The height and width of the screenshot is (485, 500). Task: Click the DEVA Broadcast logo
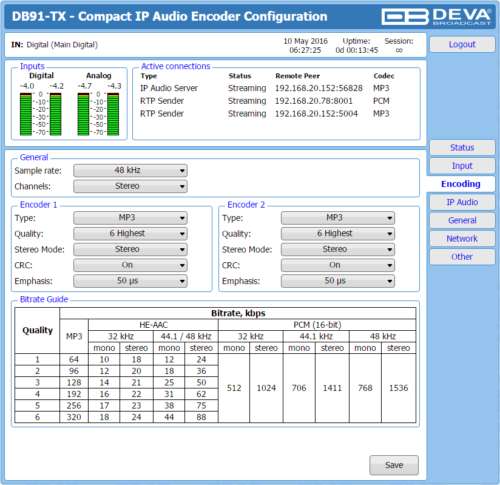click(x=437, y=16)
